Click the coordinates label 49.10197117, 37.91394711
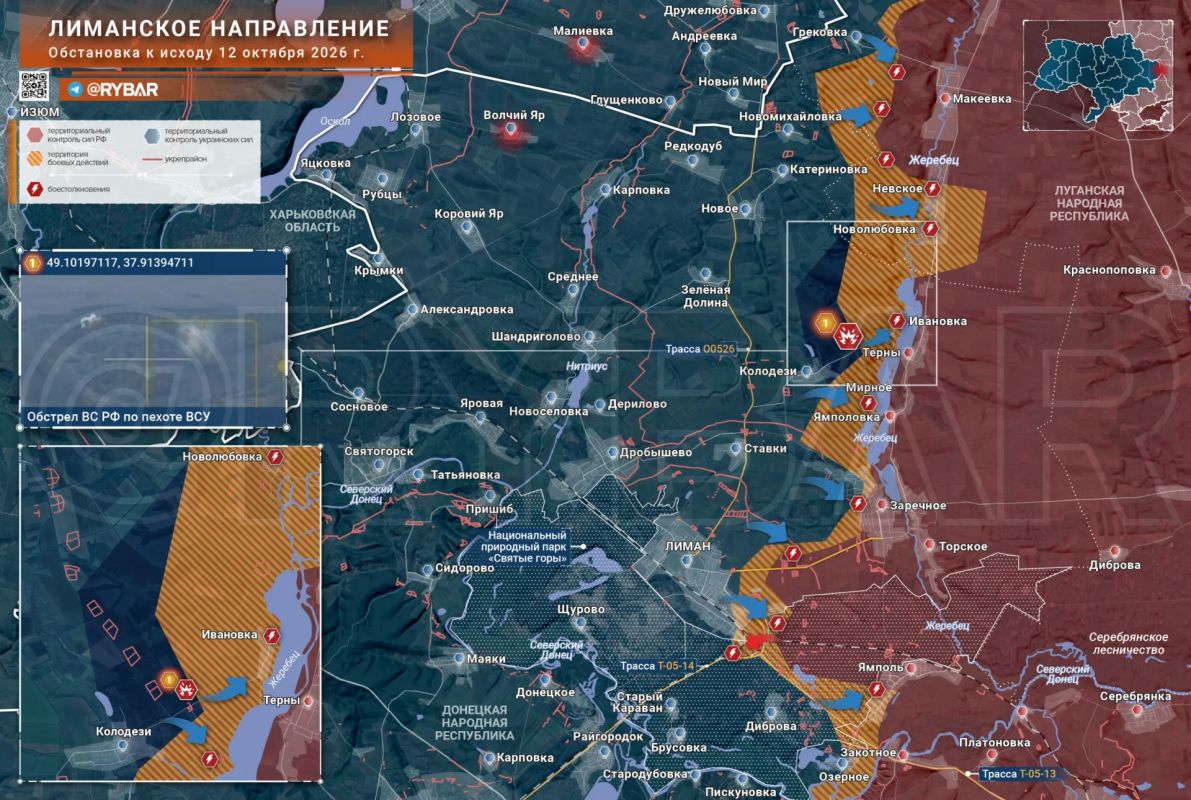Viewport: 1191px width, 800px height. (120, 263)
